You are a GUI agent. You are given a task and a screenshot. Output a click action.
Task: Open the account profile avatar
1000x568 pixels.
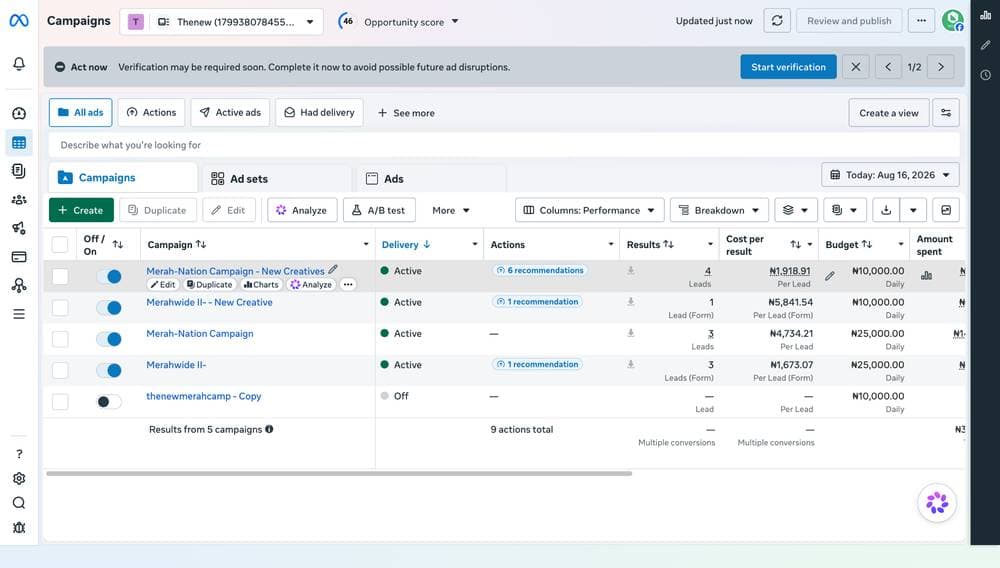click(x=953, y=20)
